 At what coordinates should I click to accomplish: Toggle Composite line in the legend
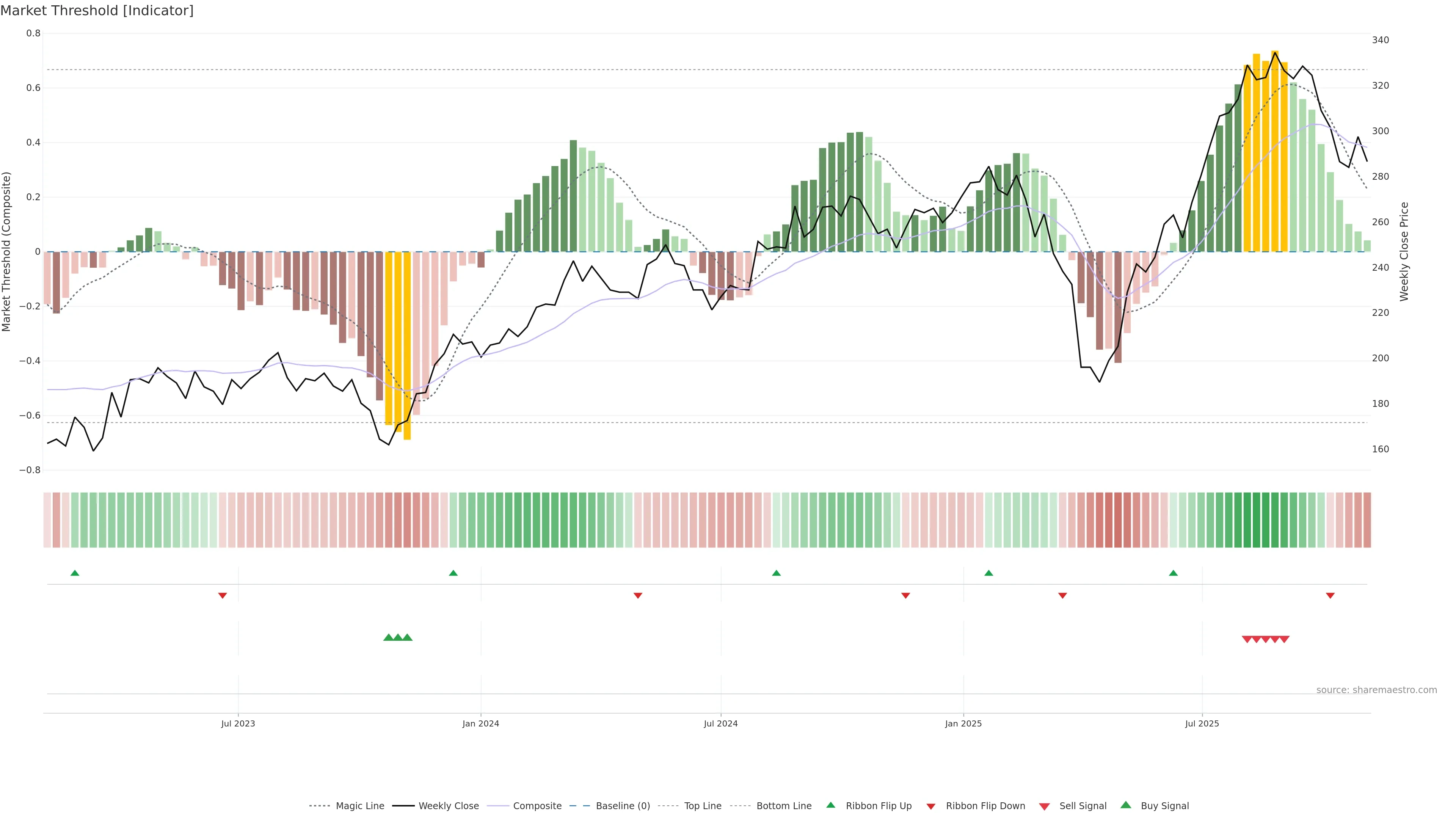[537, 806]
